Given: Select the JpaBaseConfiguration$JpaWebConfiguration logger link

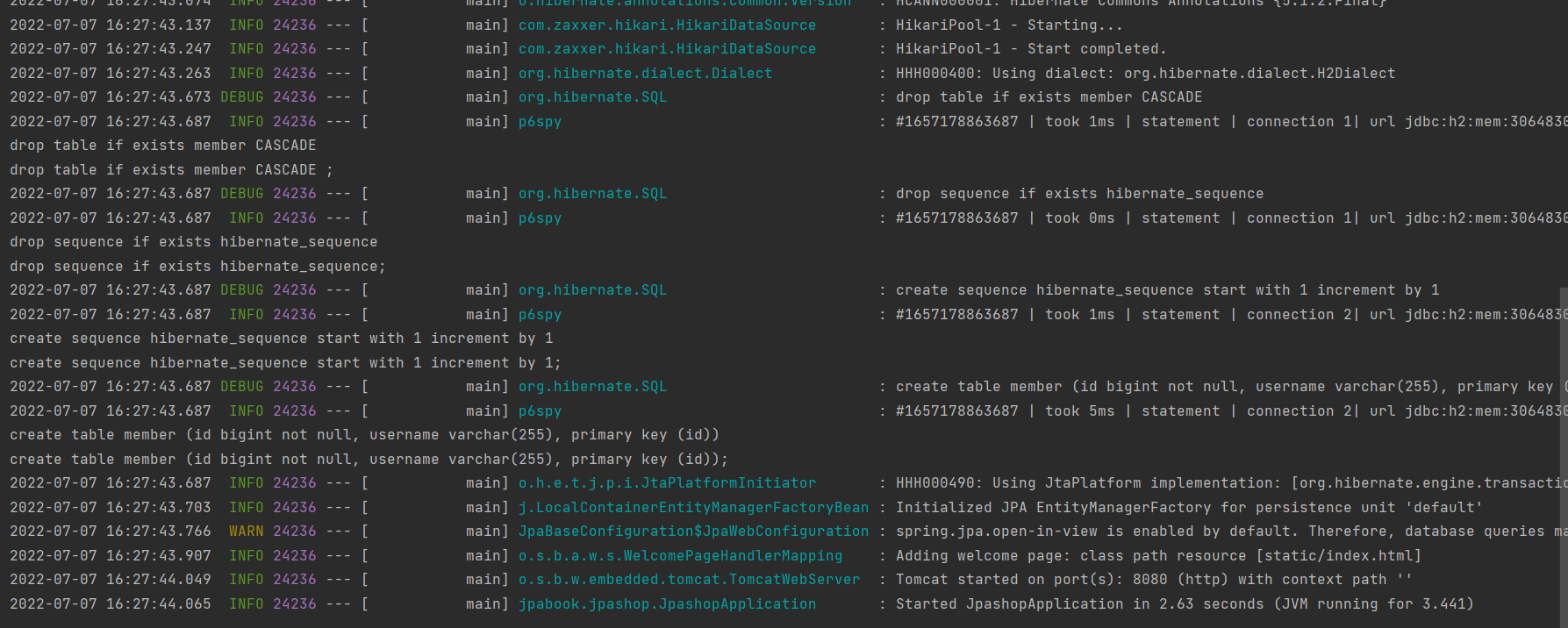Looking at the screenshot, I should point(693,532).
